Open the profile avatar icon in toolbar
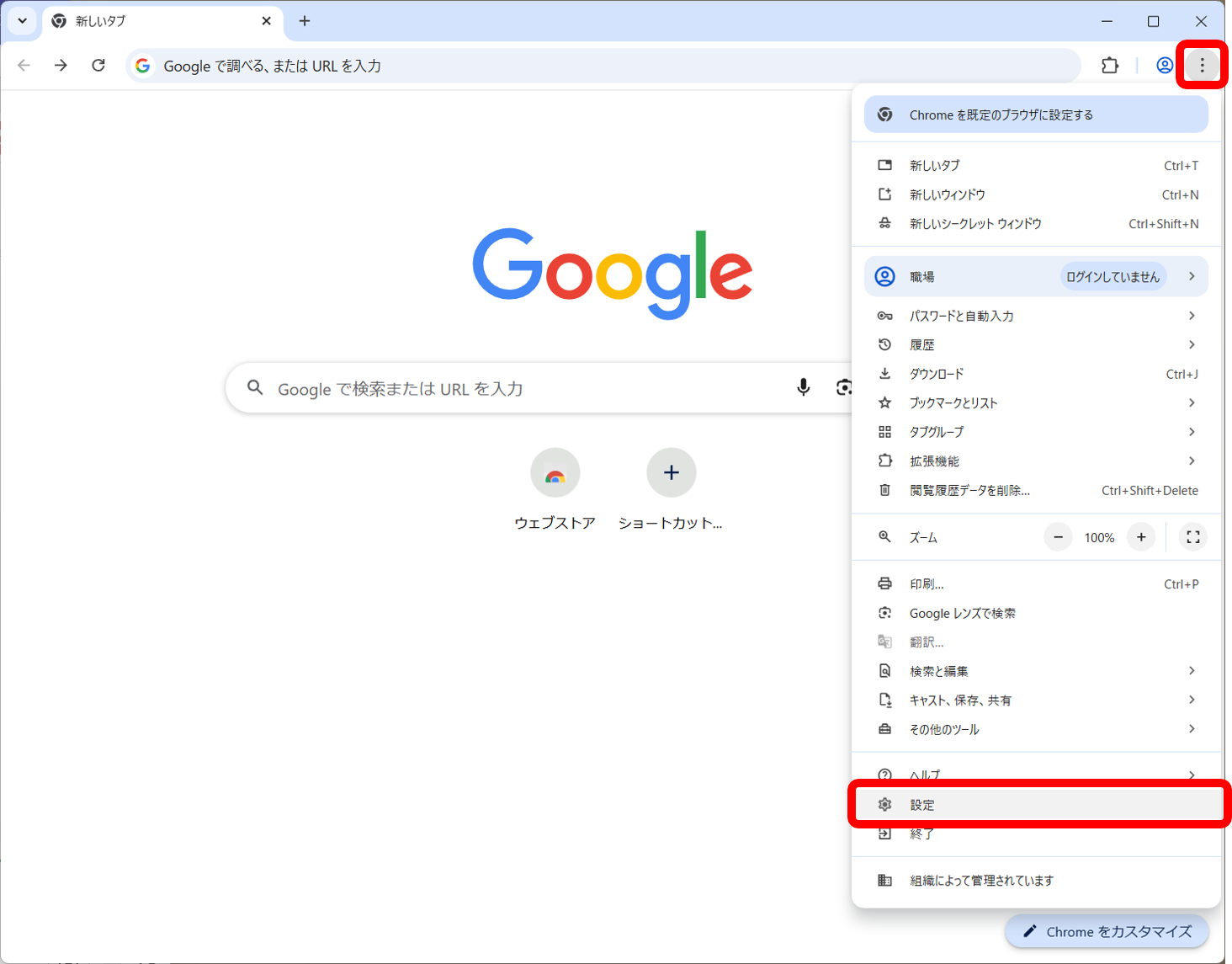The height and width of the screenshot is (964, 1232). point(1165,65)
